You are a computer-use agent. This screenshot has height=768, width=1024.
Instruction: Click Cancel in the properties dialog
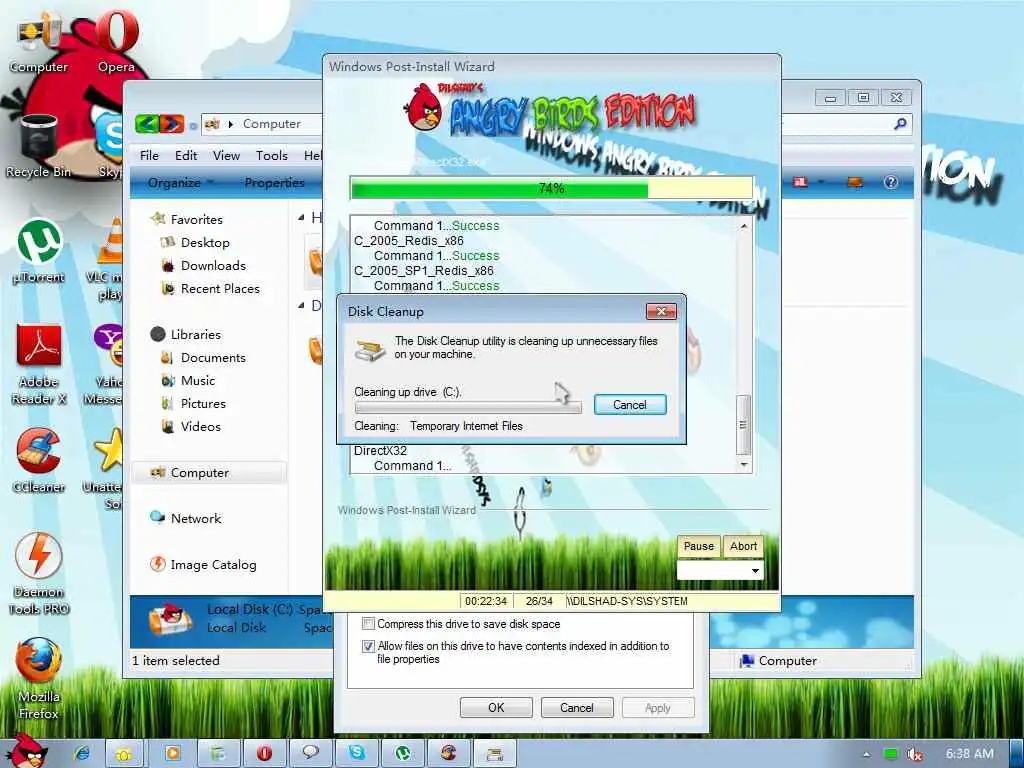pos(577,707)
